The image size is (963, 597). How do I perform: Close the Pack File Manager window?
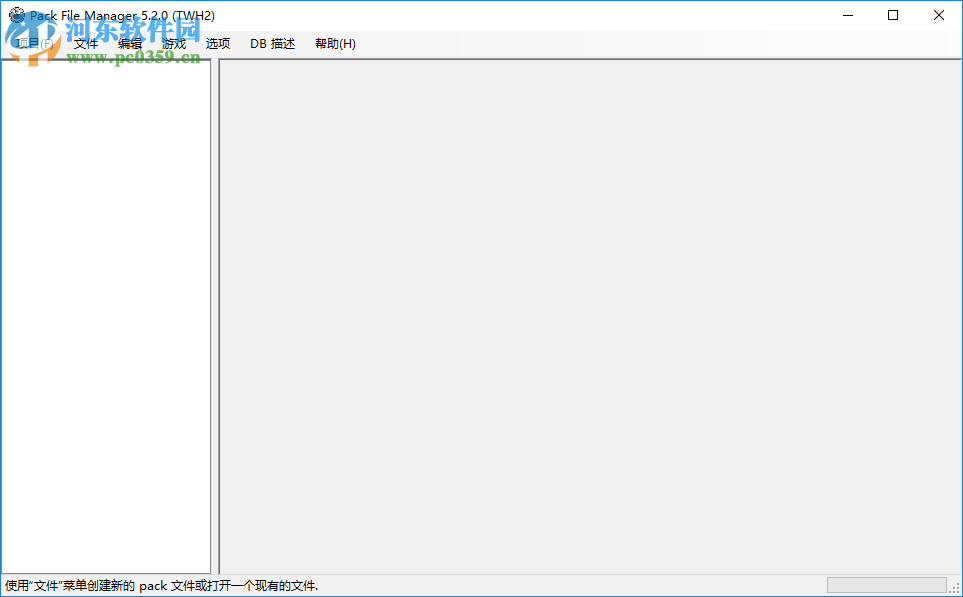click(x=937, y=15)
